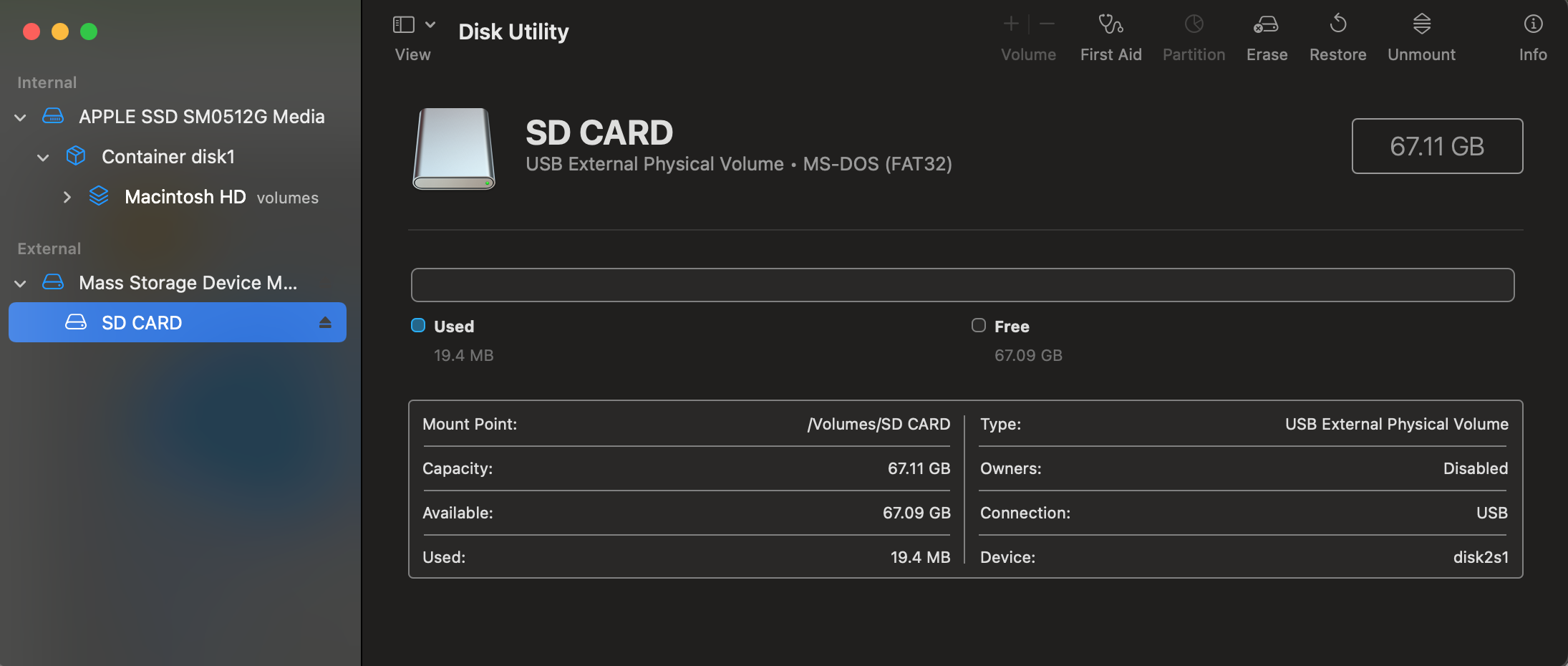Click the 67.09 GB value under Free legend
Screen dimensions: 1568x666
(x=1028, y=355)
